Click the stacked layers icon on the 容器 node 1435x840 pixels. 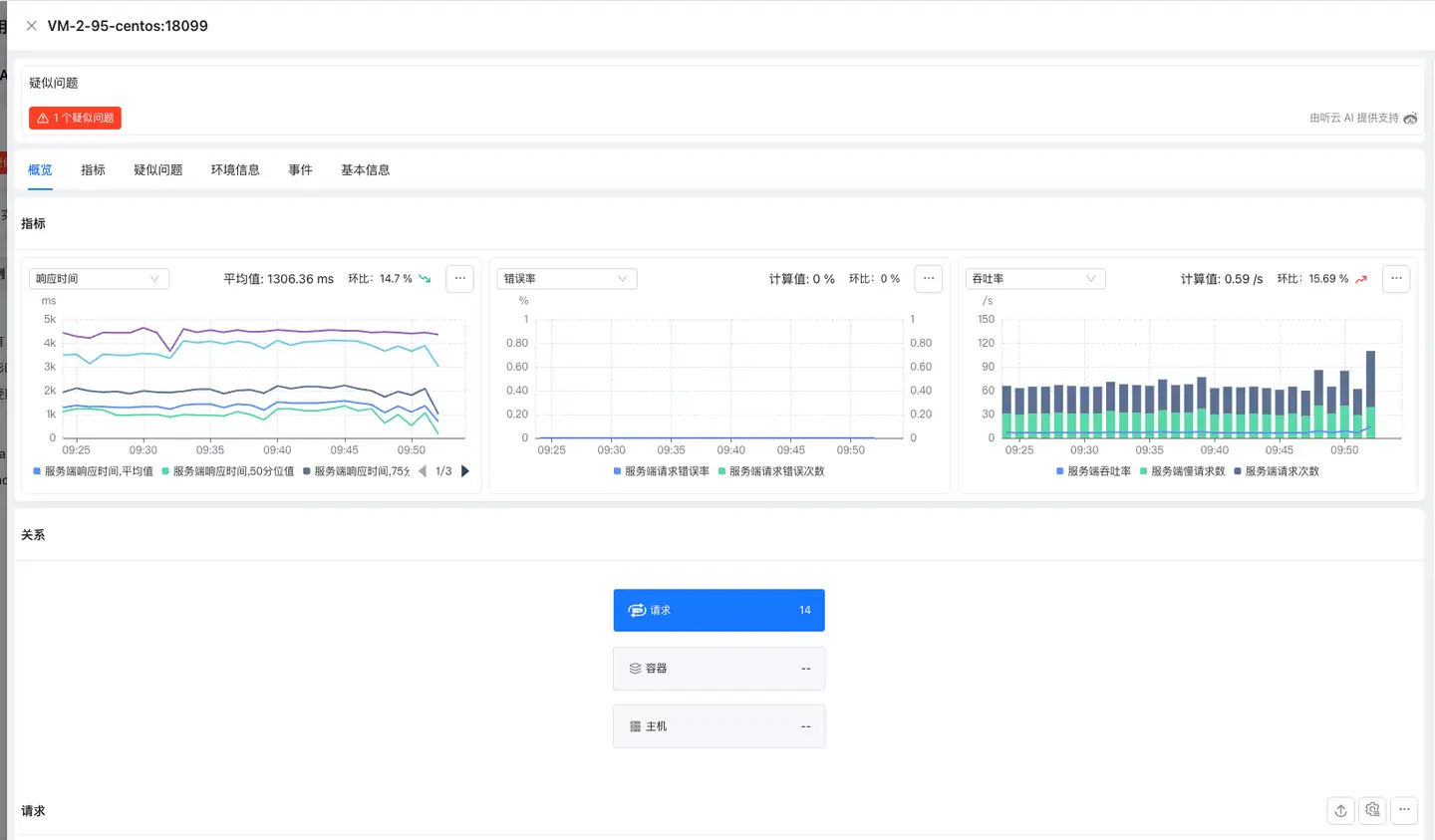[638, 668]
